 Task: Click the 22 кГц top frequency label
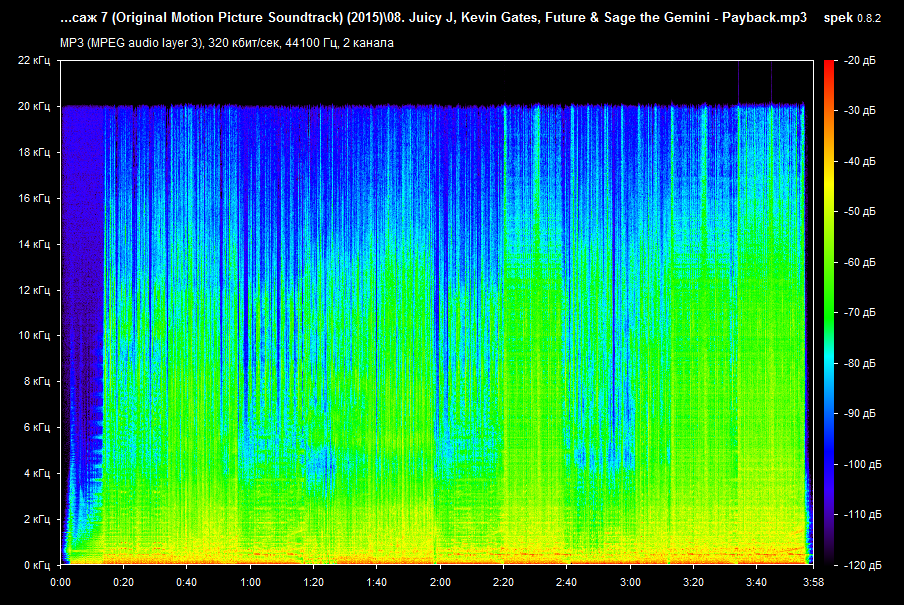32,61
